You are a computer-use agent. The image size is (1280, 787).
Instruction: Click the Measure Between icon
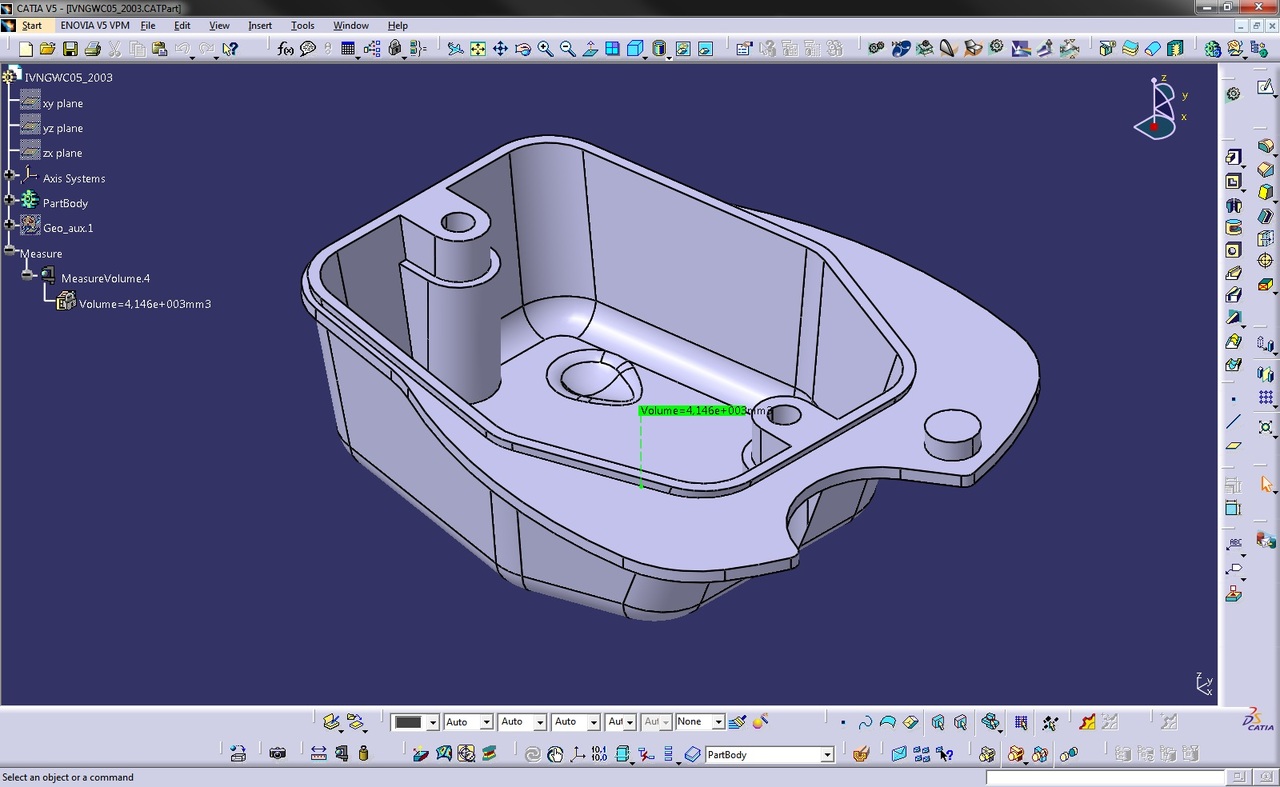tap(318, 753)
